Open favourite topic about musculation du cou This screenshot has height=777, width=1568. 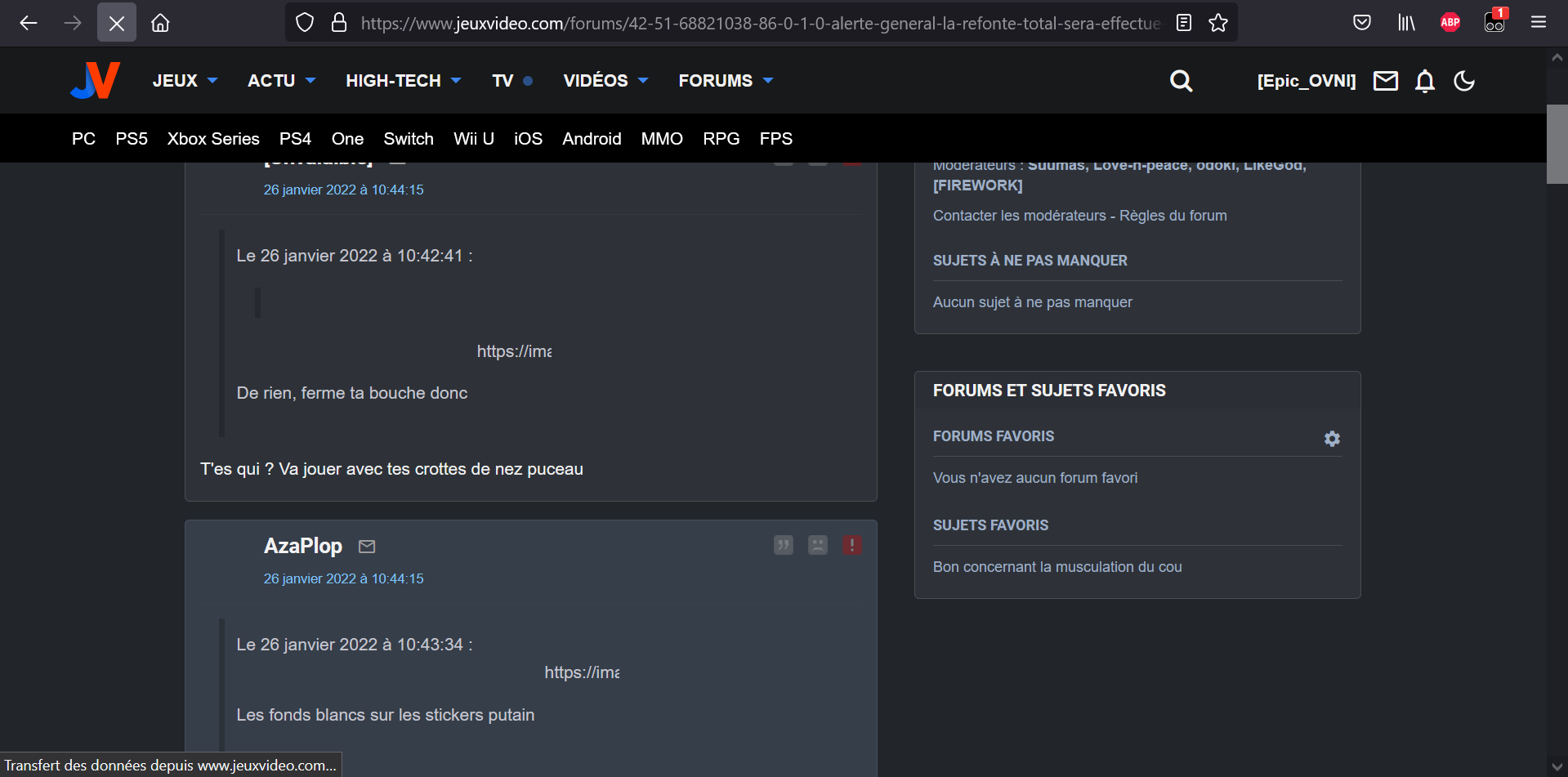click(x=1057, y=567)
